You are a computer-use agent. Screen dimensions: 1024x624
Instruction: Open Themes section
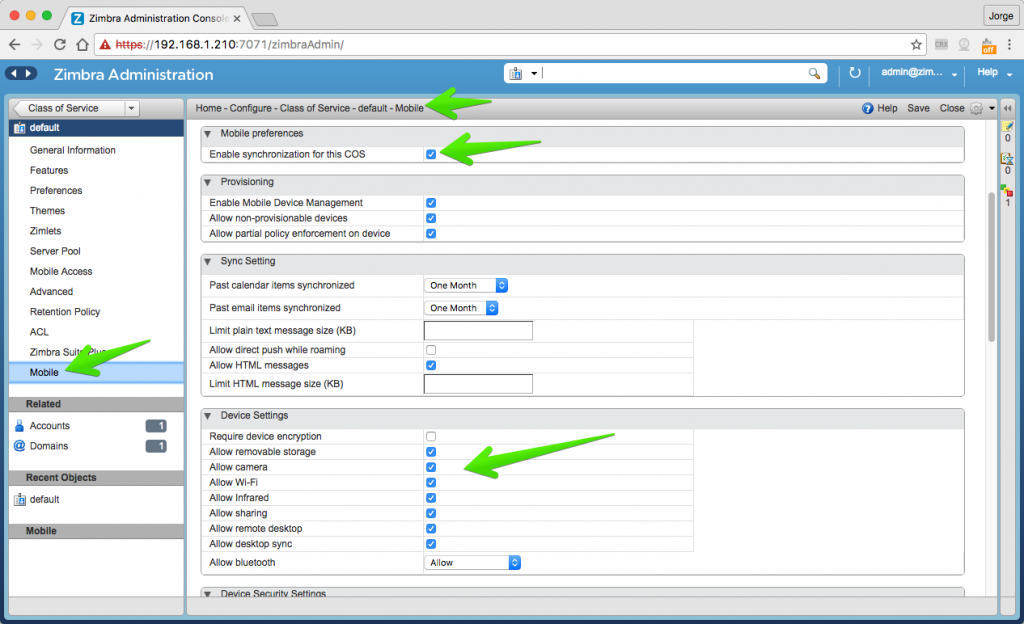[x=47, y=211]
